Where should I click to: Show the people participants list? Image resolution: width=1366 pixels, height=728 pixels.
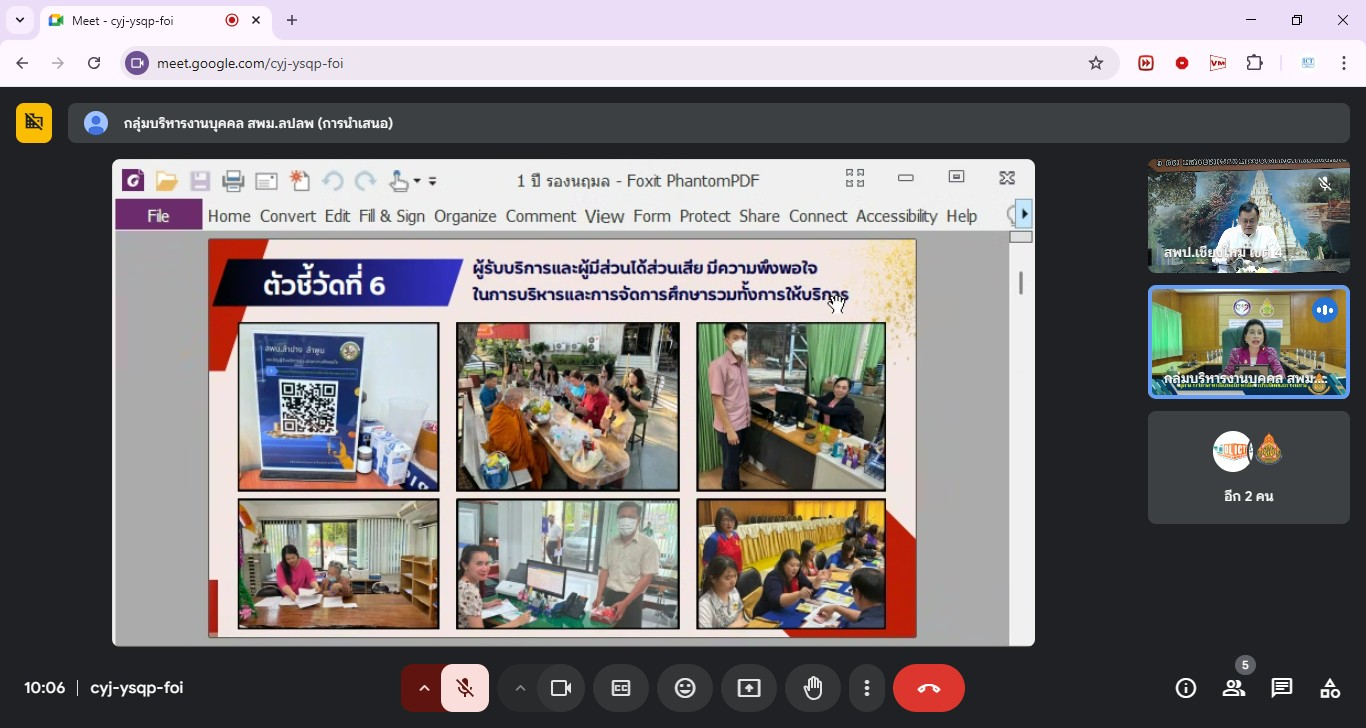click(1234, 688)
